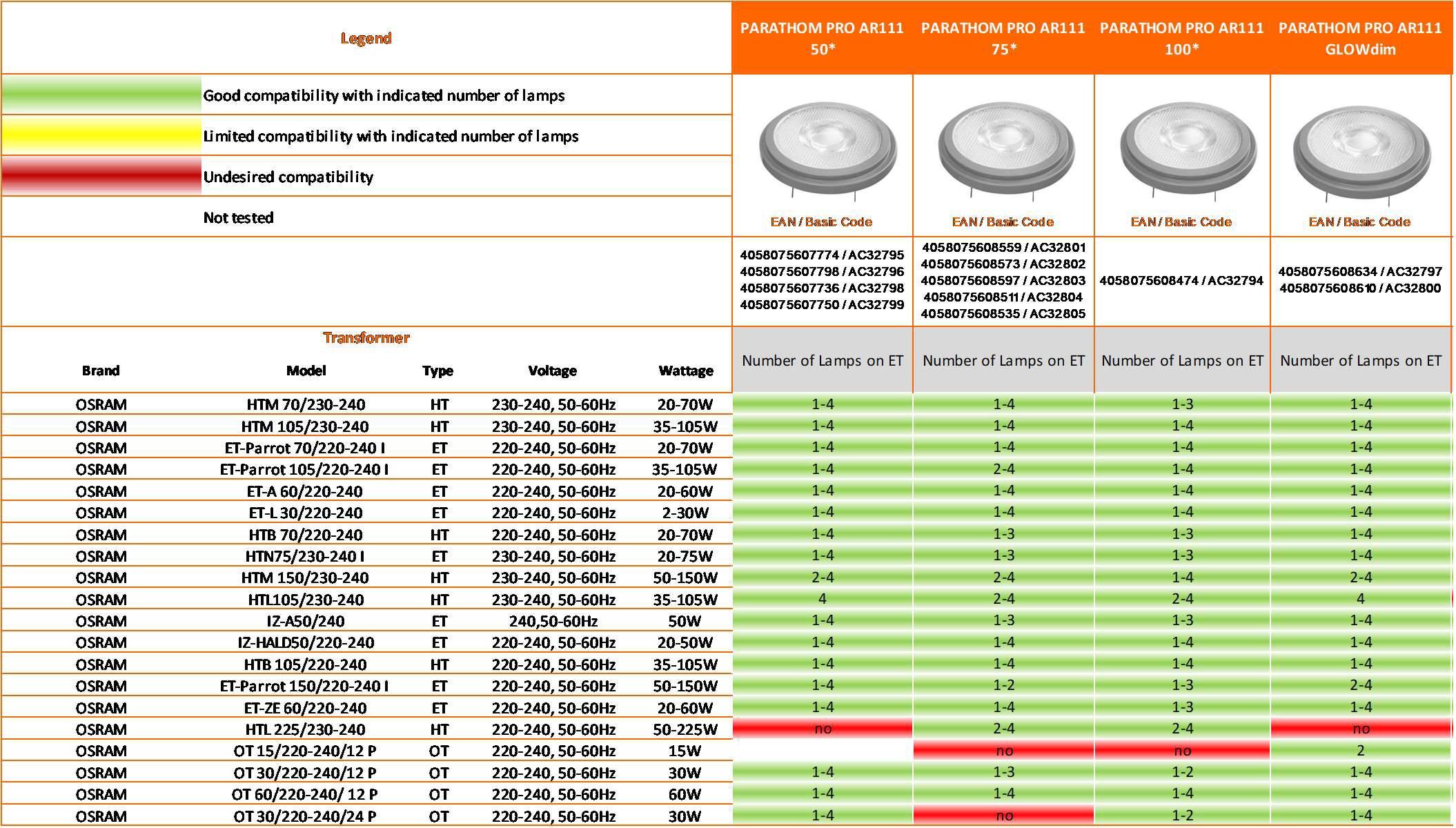Select model HTL105/230-240
1456x828 pixels.
point(306,600)
